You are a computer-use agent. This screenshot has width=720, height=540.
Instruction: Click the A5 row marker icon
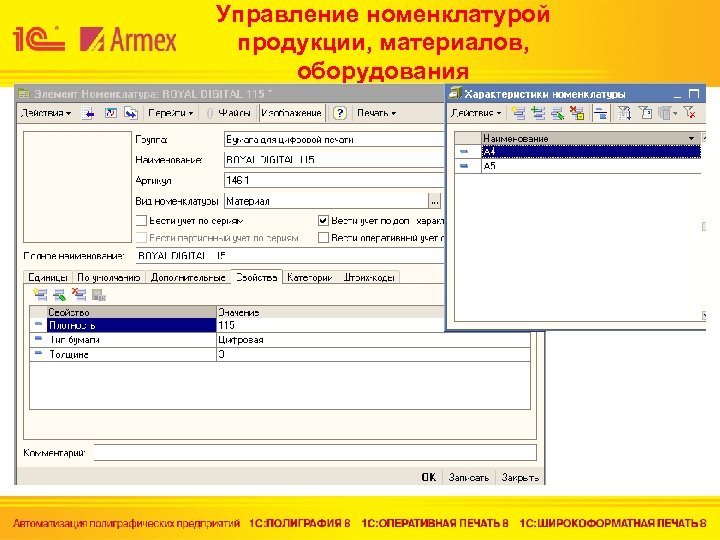click(464, 166)
